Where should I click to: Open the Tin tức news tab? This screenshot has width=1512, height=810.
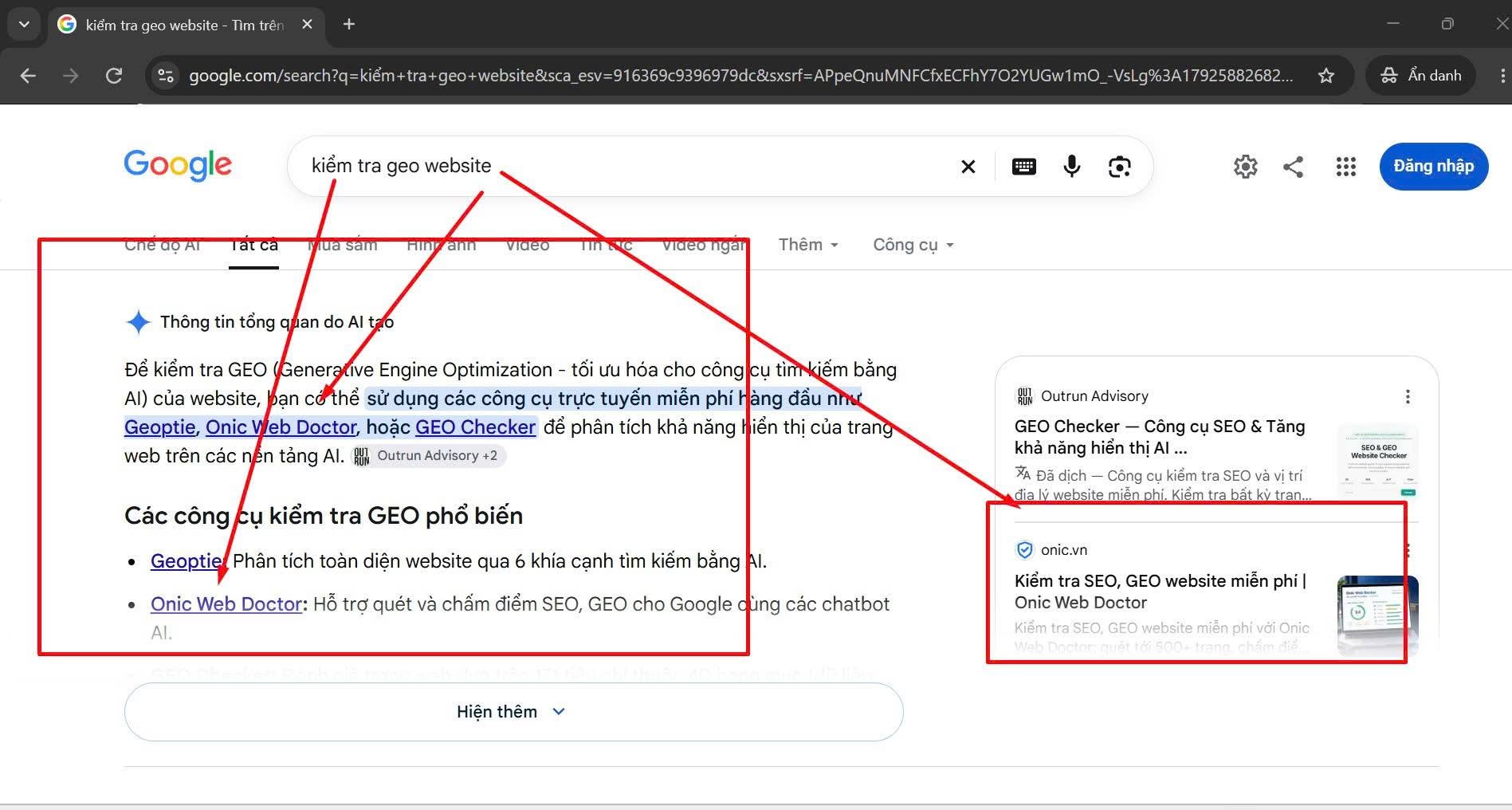[606, 245]
